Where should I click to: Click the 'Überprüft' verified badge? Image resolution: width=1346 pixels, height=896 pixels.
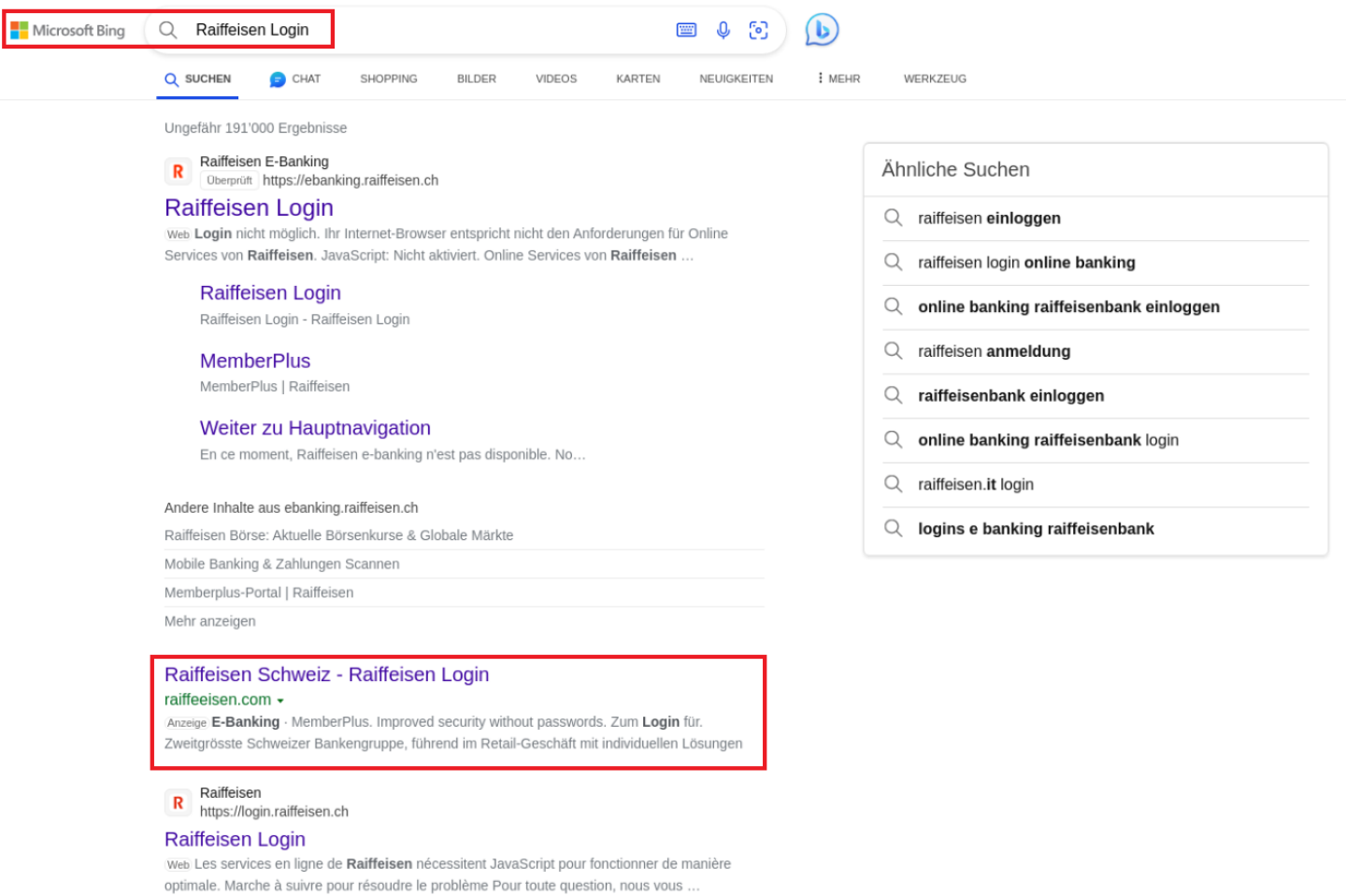229,180
